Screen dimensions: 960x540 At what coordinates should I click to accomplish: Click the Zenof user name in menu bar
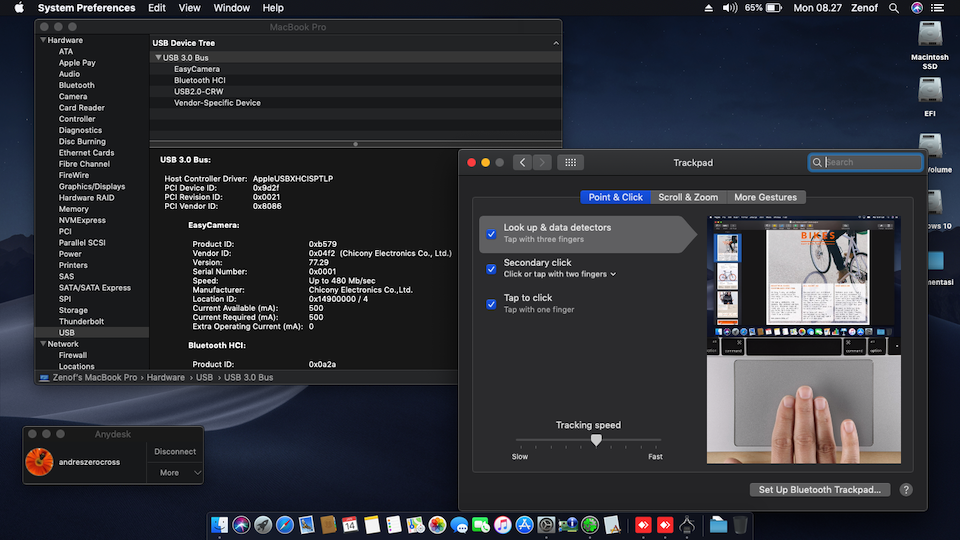point(864,8)
